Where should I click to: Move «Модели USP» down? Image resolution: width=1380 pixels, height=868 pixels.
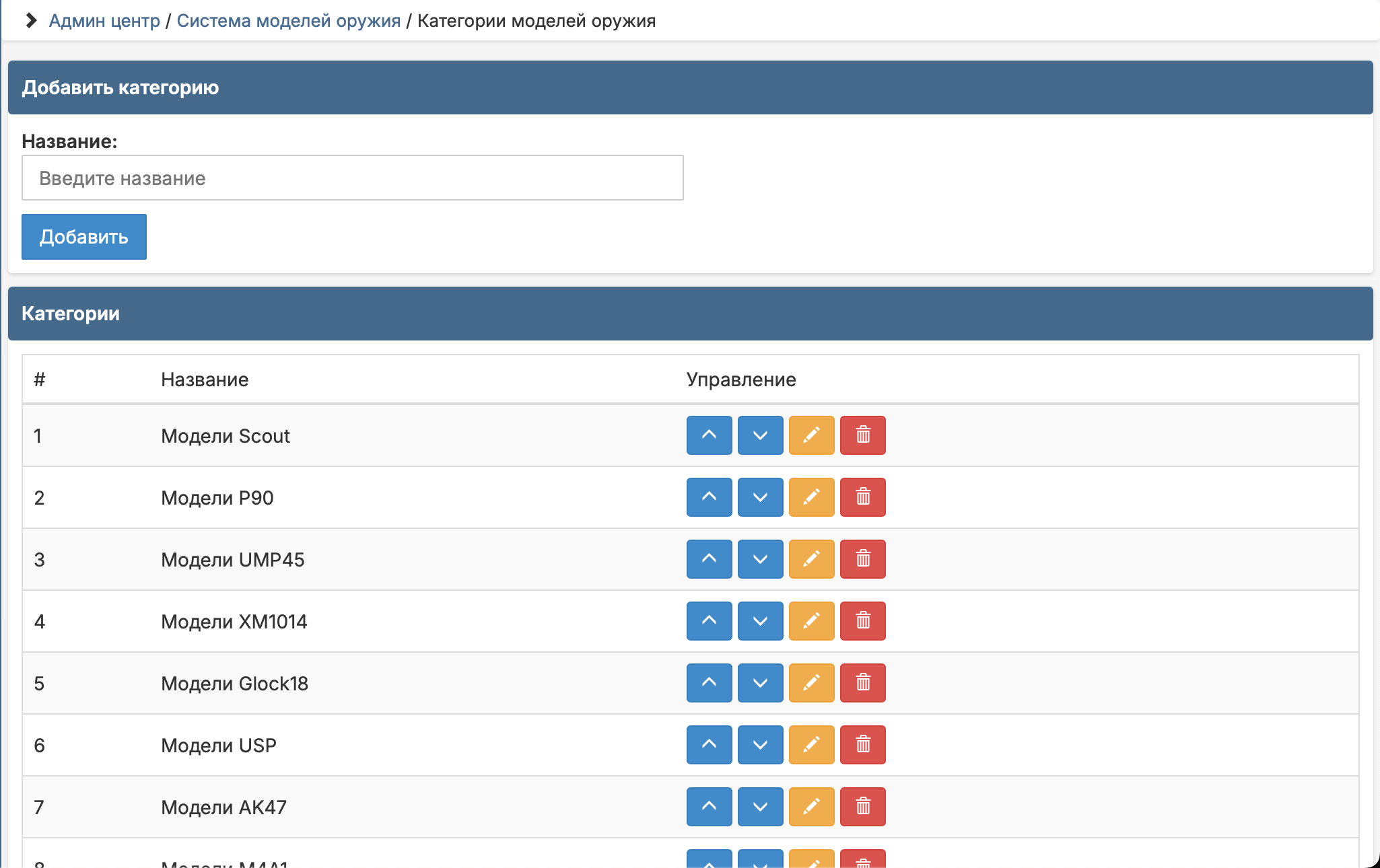coord(760,745)
